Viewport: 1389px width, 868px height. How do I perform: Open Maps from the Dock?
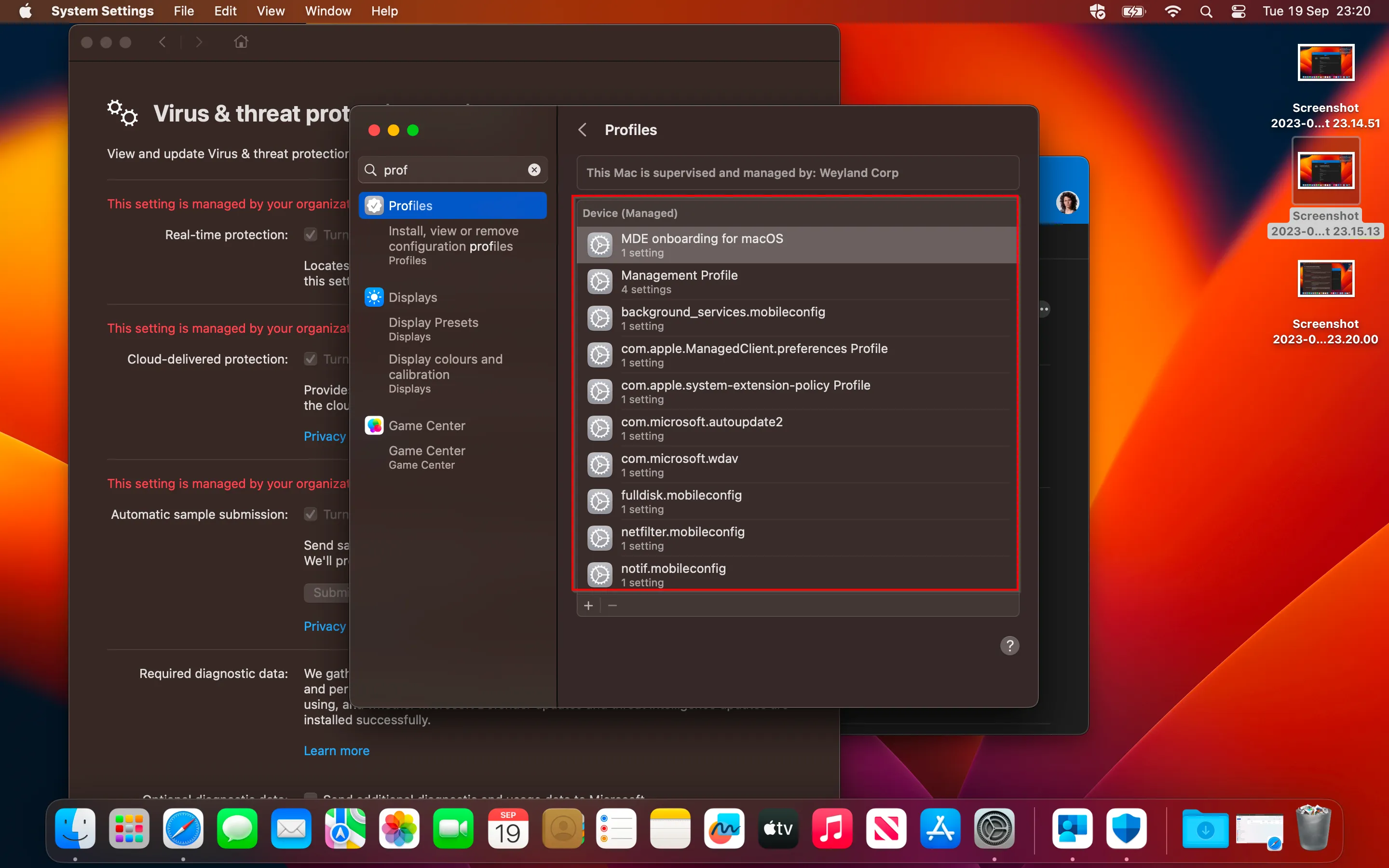click(345, 828)
